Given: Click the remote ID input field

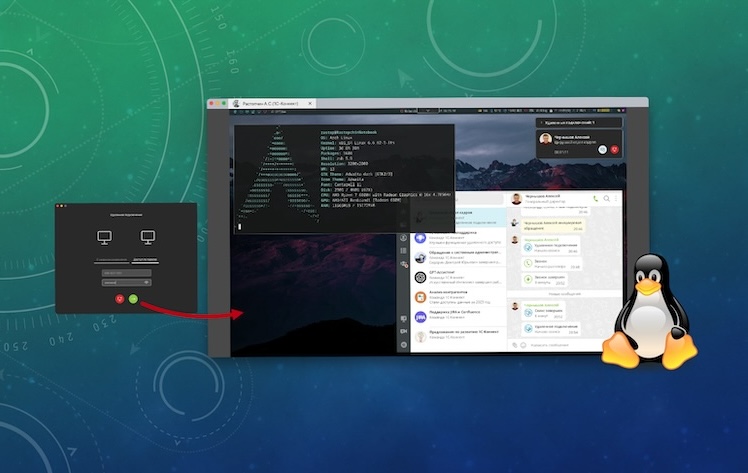Looking at the screenshot, I should point(125,272).
